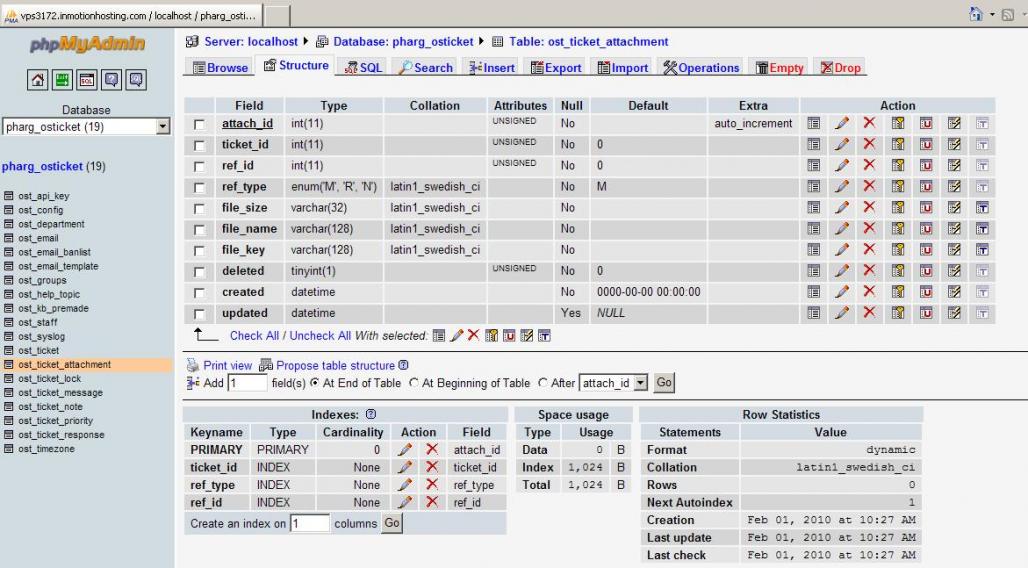1028x568 pixels.
Task: Click the With selected drop X icon
Action: click(473, 335)
